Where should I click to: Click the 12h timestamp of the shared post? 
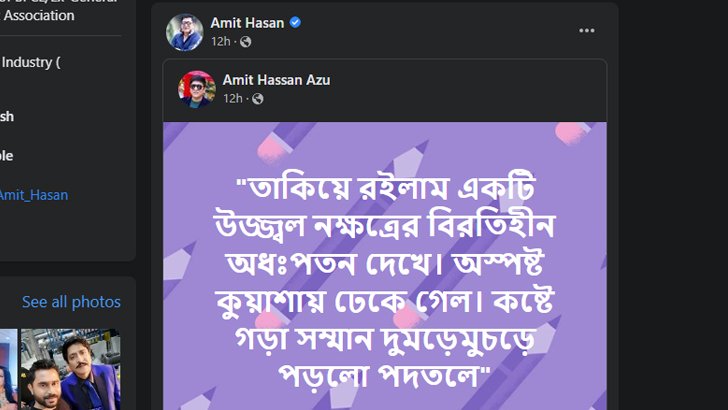(233, 98)
